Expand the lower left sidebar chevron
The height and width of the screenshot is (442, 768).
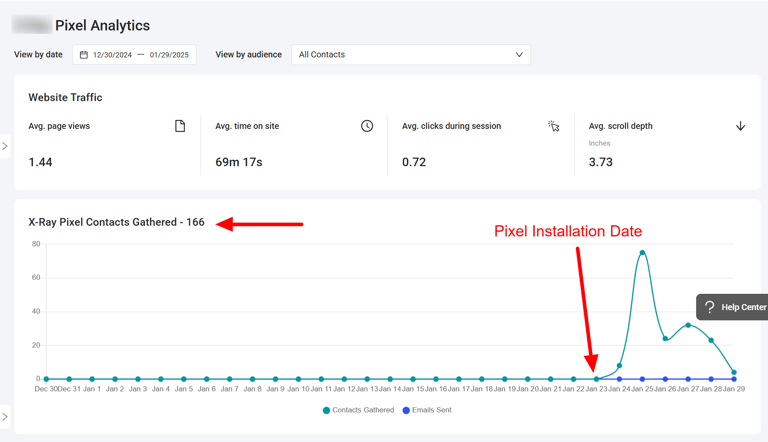[x=5, y=417]
